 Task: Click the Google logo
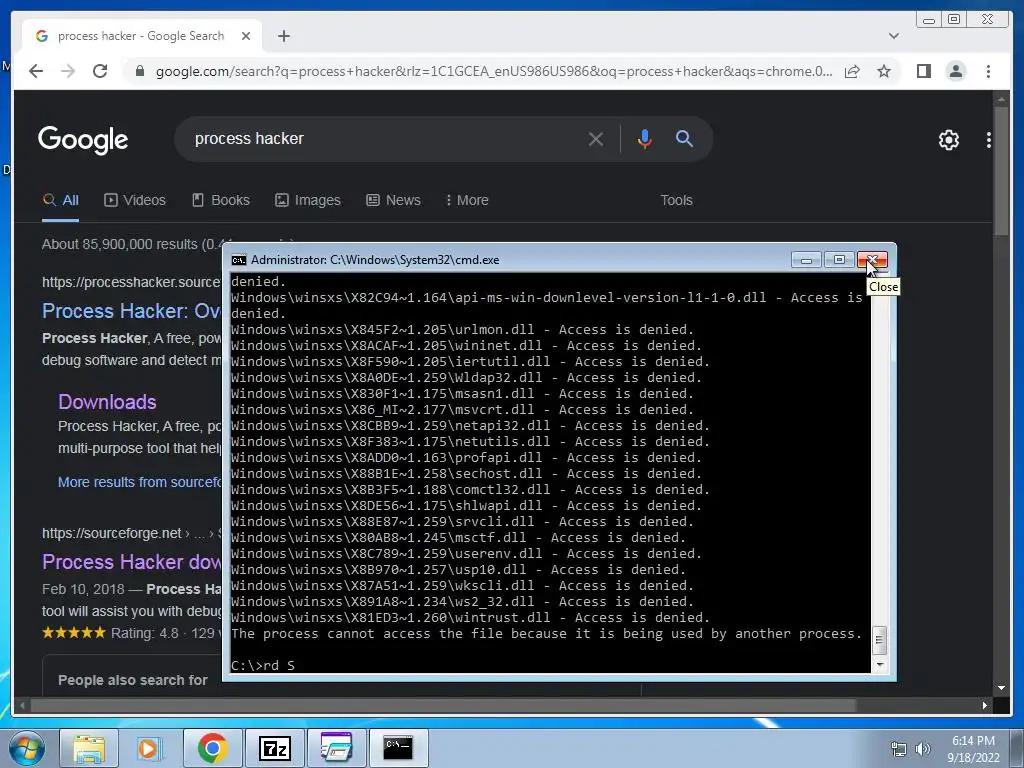(83, 139)
